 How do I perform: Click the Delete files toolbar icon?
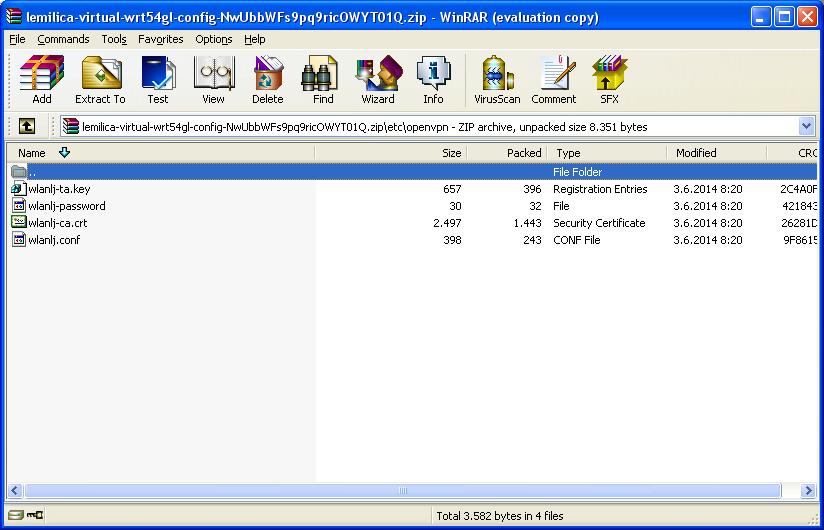pos(267,80)
